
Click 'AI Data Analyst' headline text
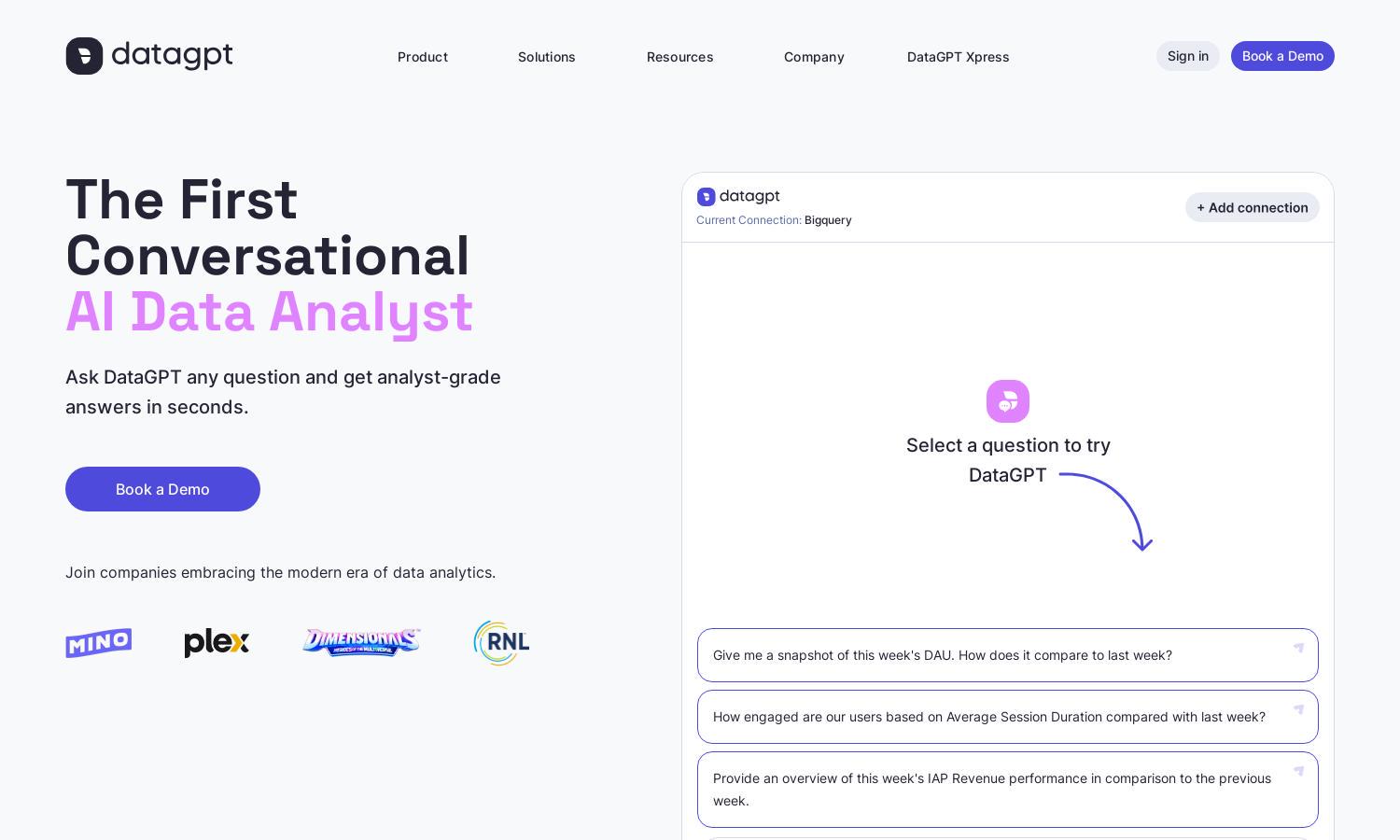(x=270, y=313)
